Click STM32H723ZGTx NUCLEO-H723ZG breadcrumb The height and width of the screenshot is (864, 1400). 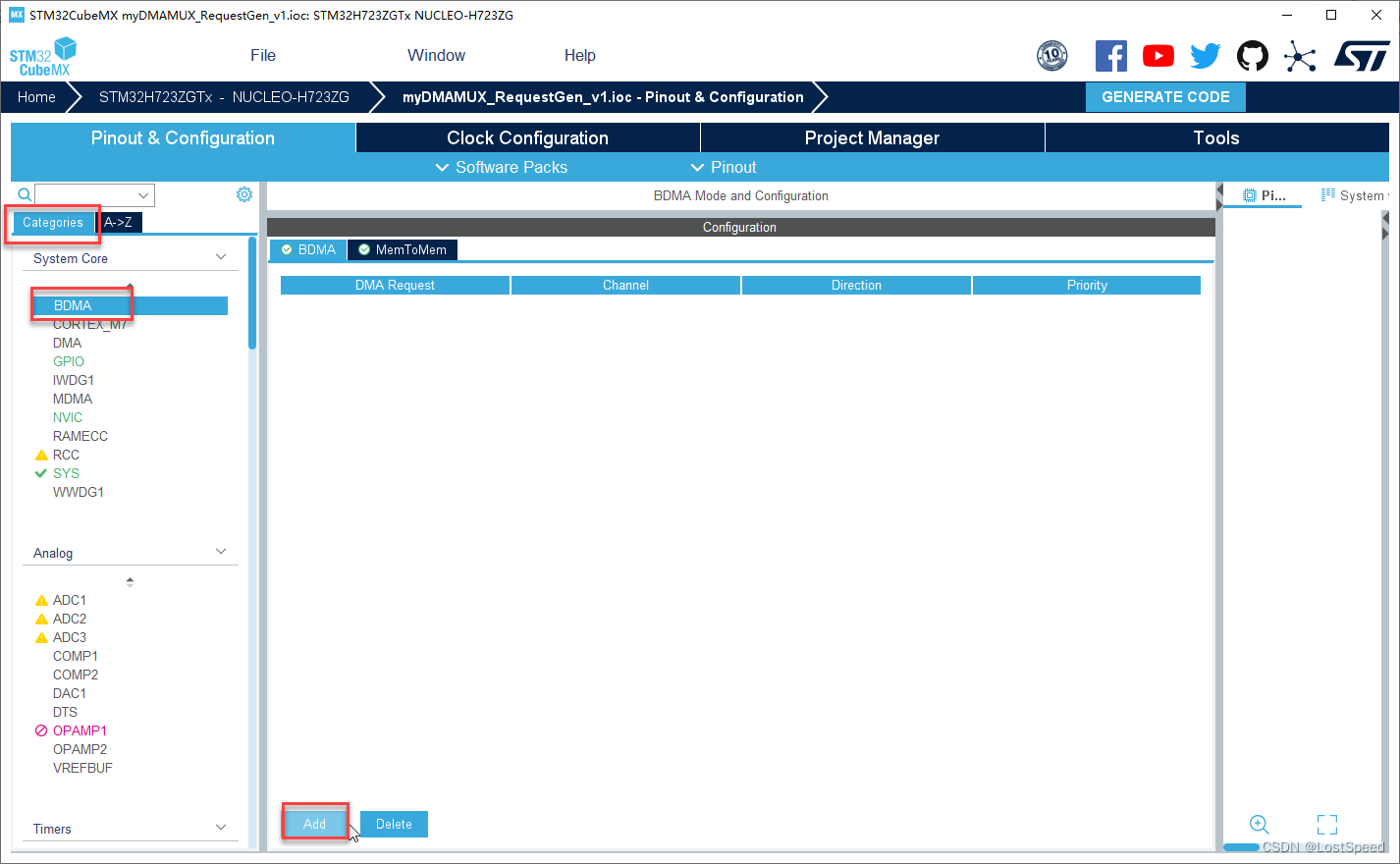coord(224,97)
